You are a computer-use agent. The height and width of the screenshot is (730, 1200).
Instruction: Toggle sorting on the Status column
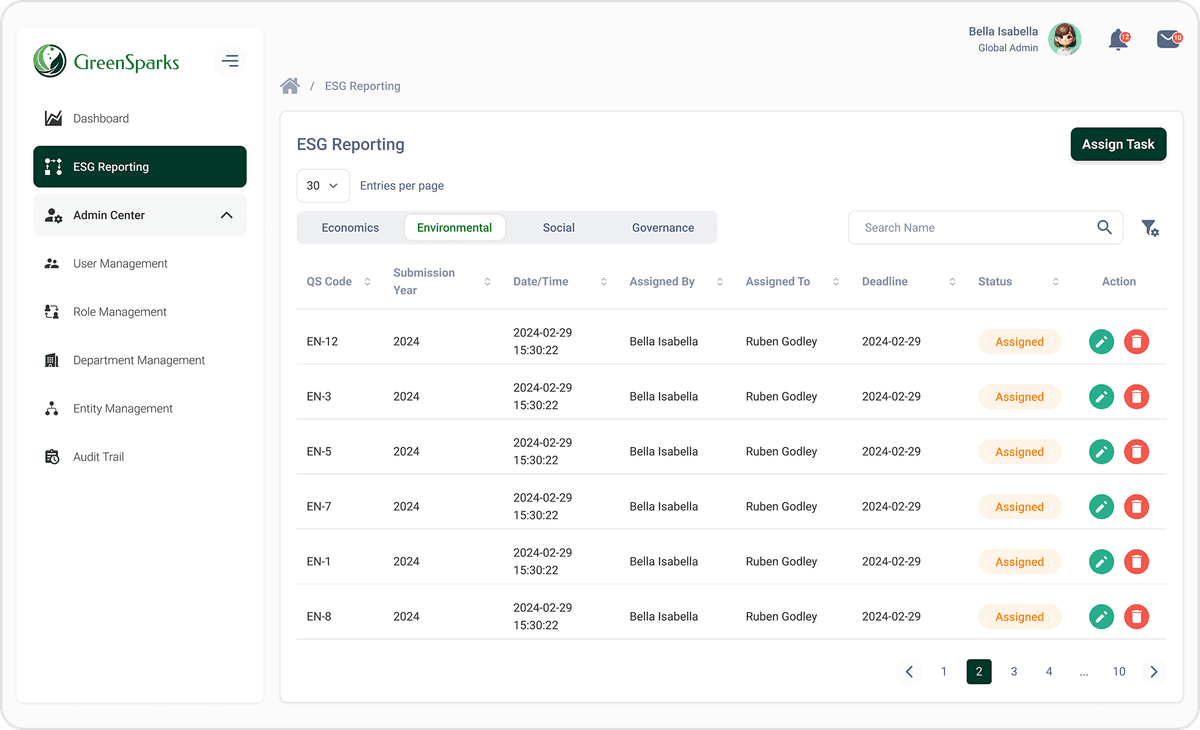tap(1055, 281)
